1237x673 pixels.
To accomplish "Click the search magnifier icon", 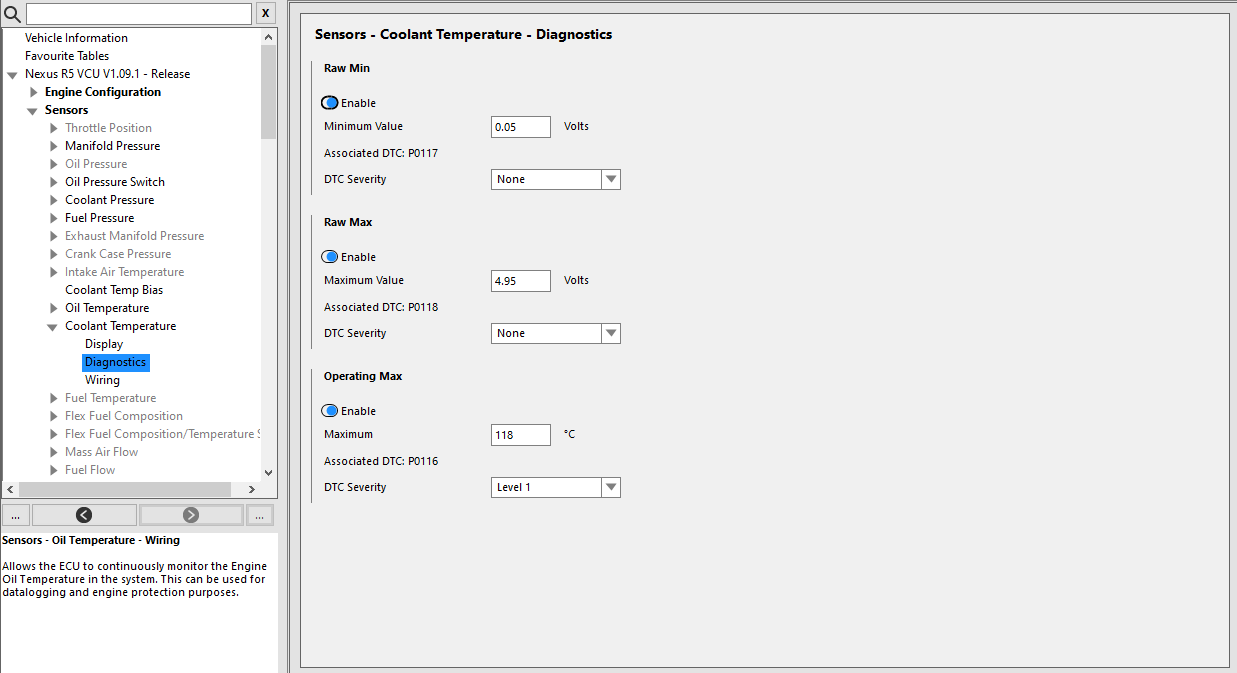I will click(13, 14).
